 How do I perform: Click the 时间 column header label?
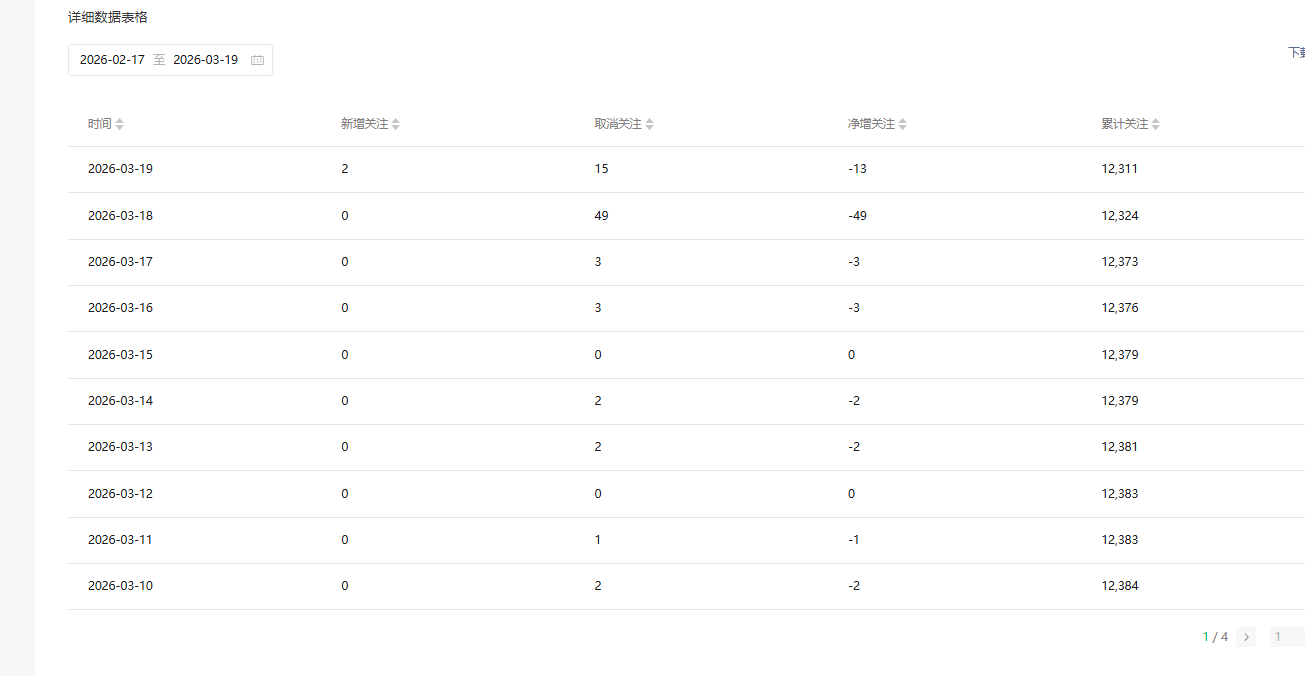[99, 124]
